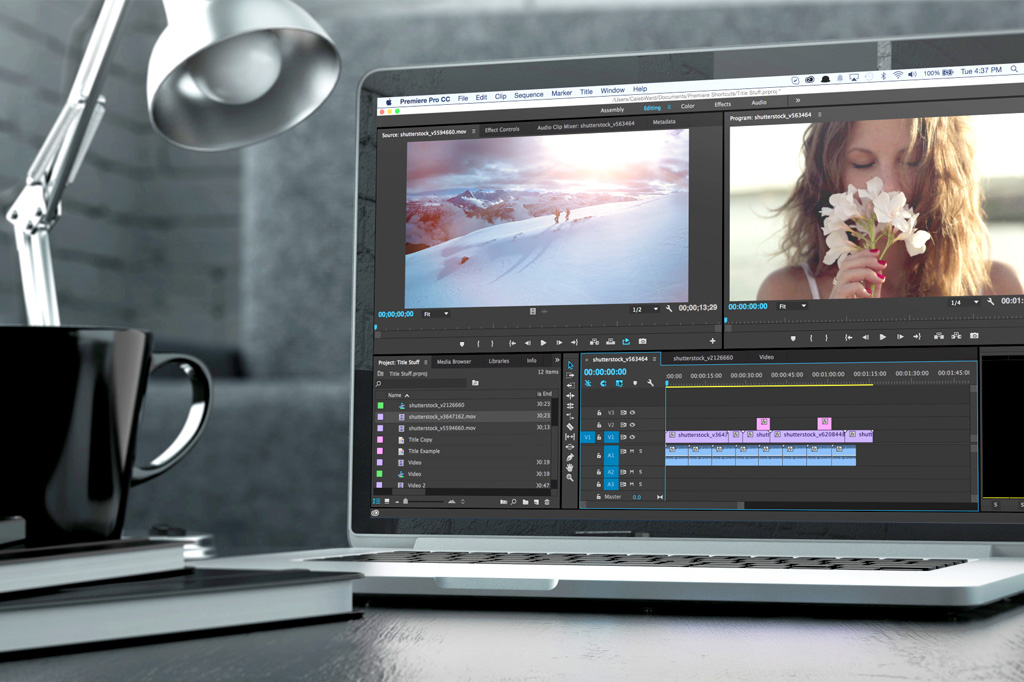Image resolution: width=1024 pixels, height=682 pixels.
Task: Open the Fit zoom dropdown in Source monitor
Action: tap(435, 314)
